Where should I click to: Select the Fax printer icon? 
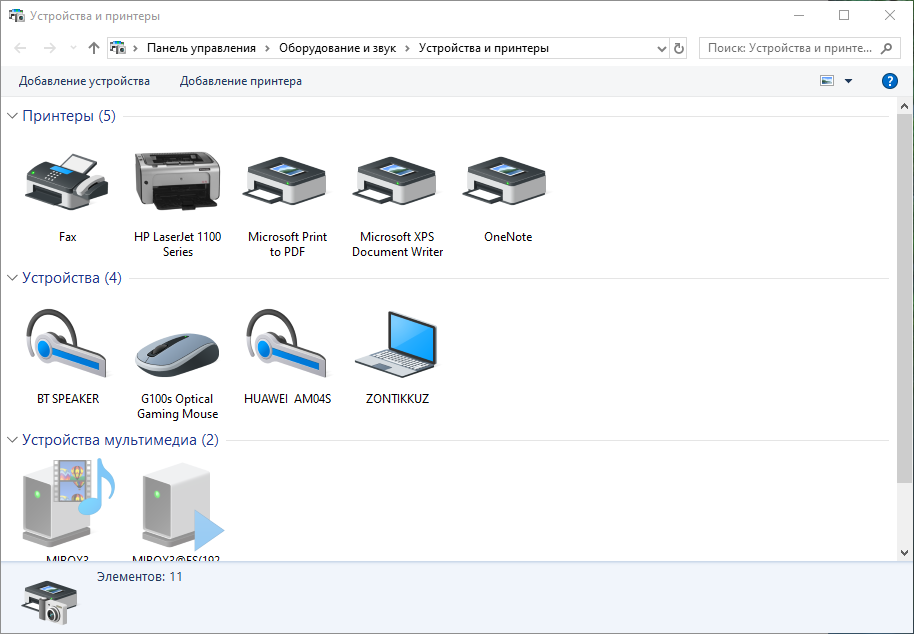point(67,180)
